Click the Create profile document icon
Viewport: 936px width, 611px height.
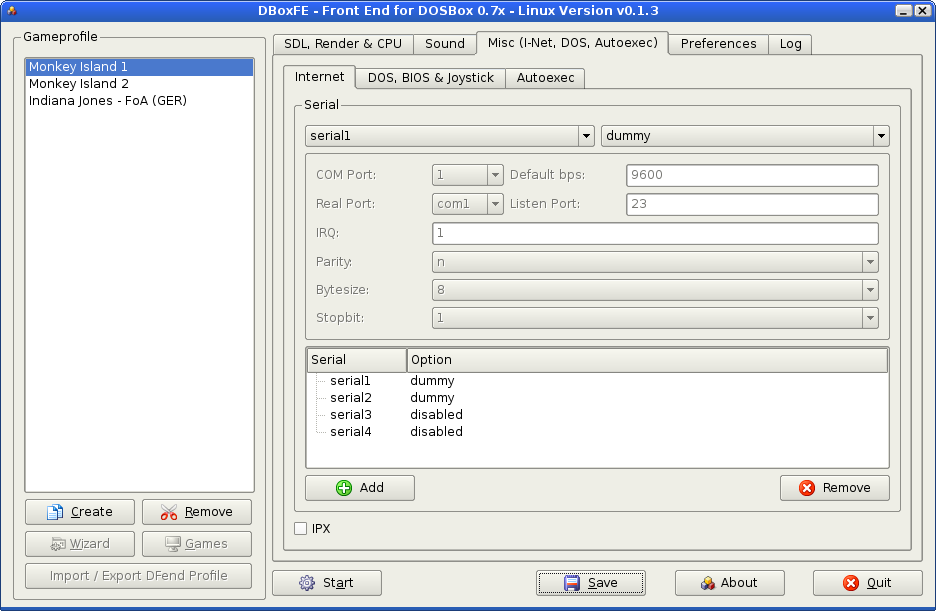55,512
